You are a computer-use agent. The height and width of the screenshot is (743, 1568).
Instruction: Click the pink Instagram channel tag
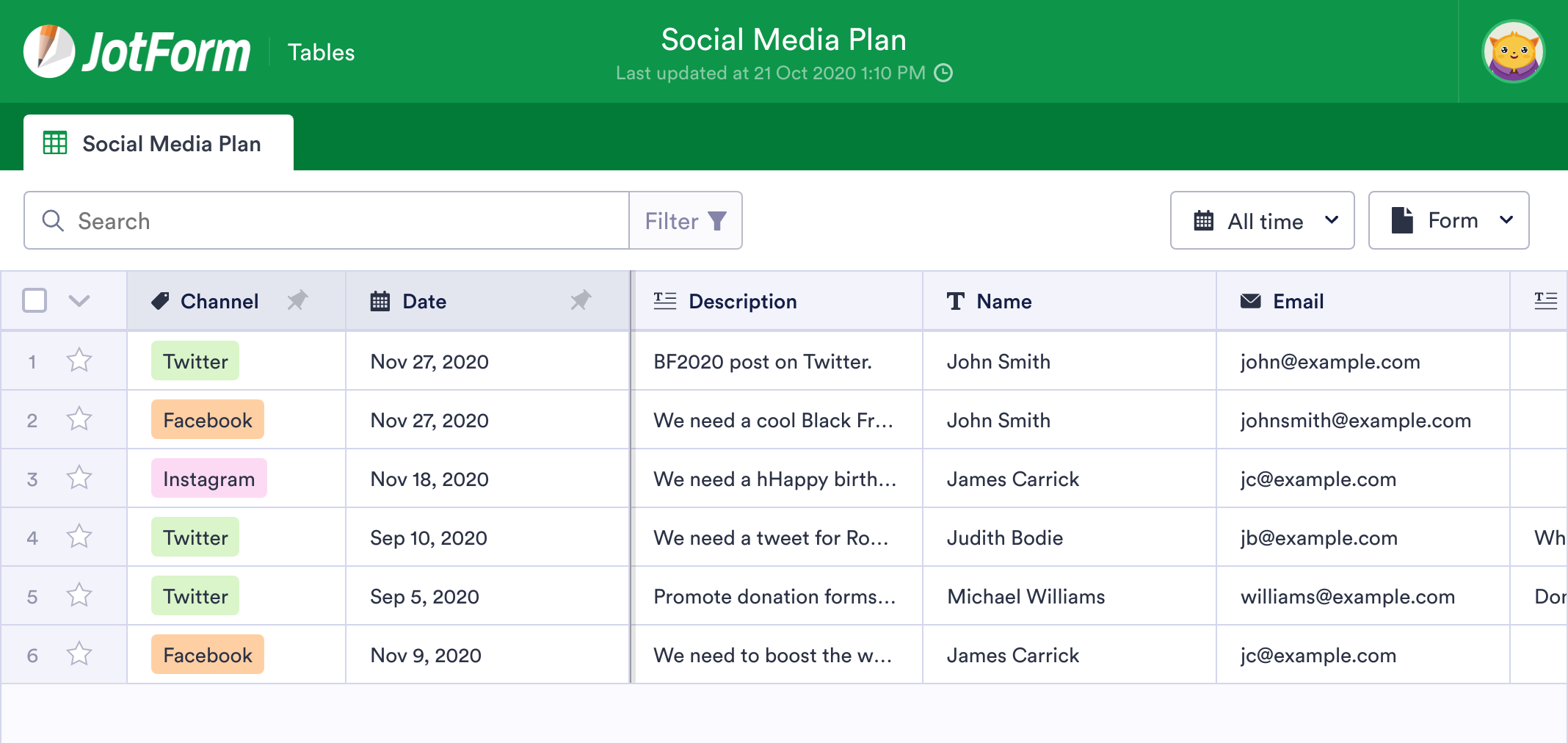pyautogui.click(x=208, y=479)
